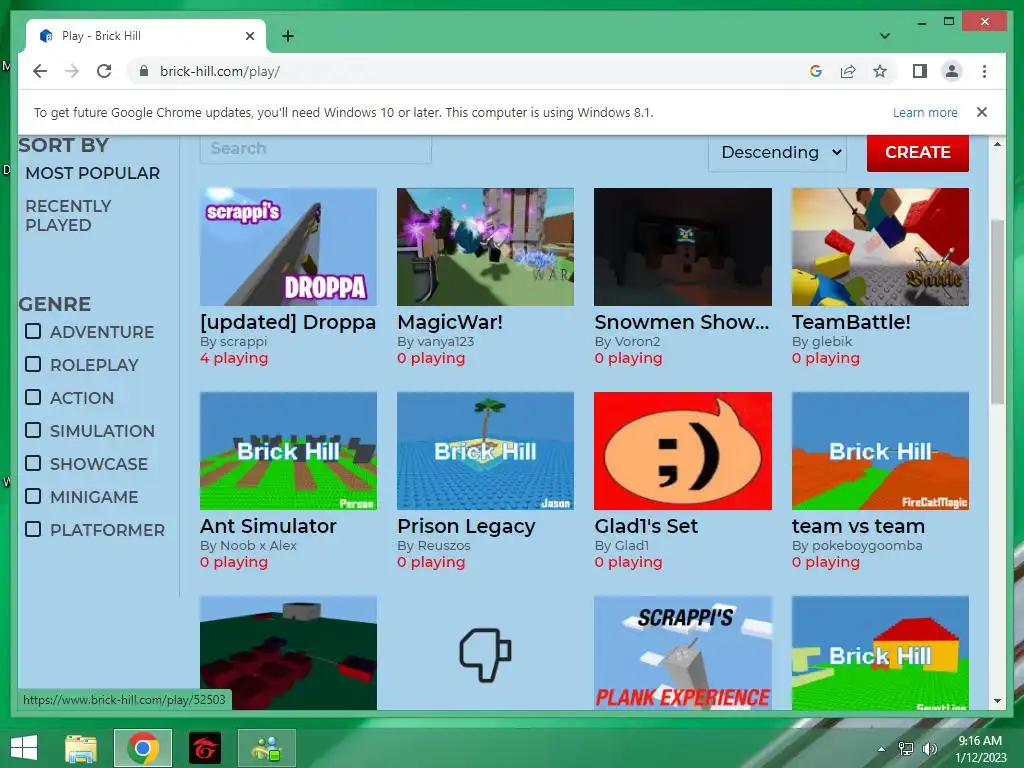Image resolution: width=1024 pixels, height=768 pixels.
Task: Click the red CREATE button
Action: 918,153
